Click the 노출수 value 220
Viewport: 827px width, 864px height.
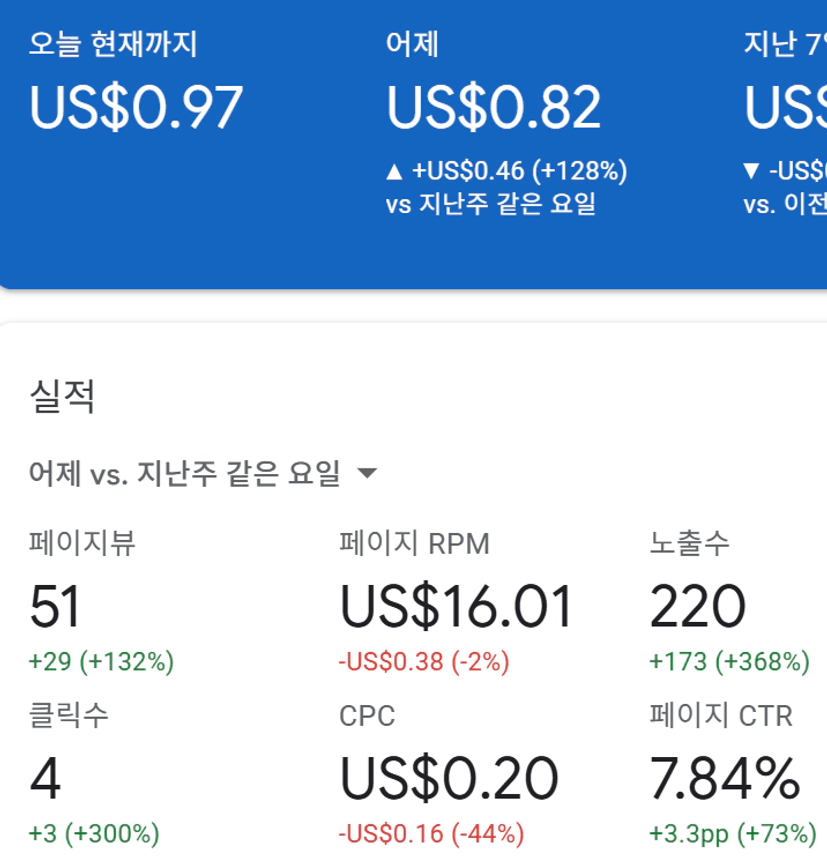698,606
